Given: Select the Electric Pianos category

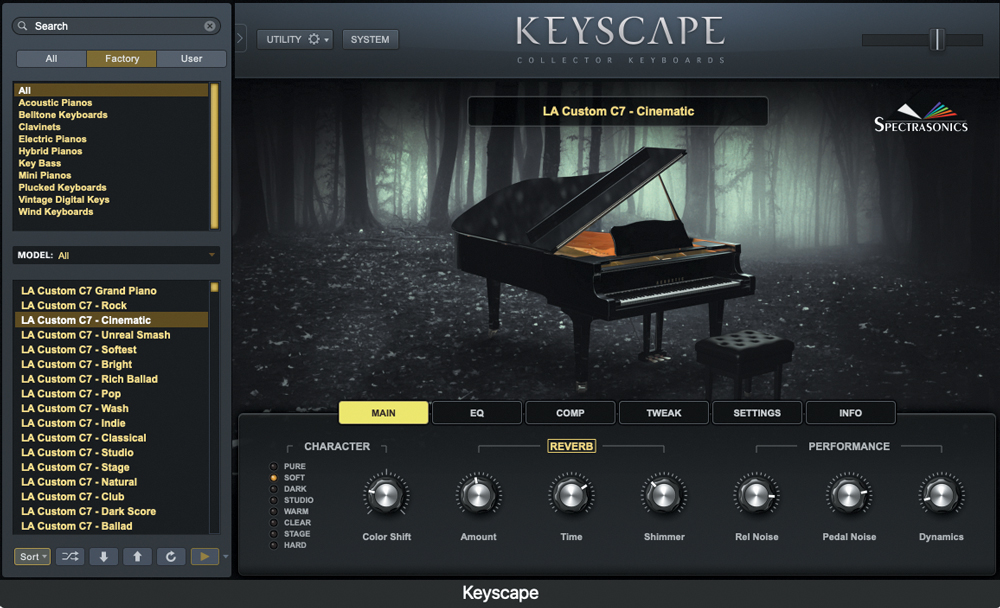Looking at the screenshot, I should pyautogui.click(x=52, y=139).
